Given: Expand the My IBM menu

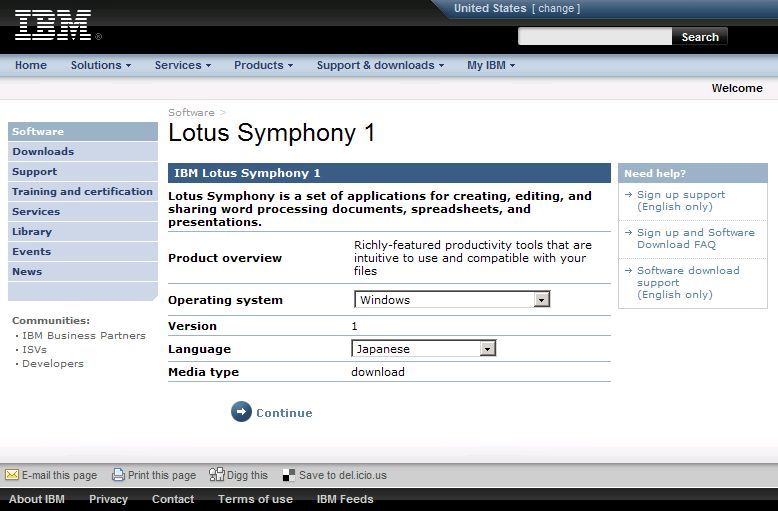Looking at the screenshot, I should tap(491, 65).
